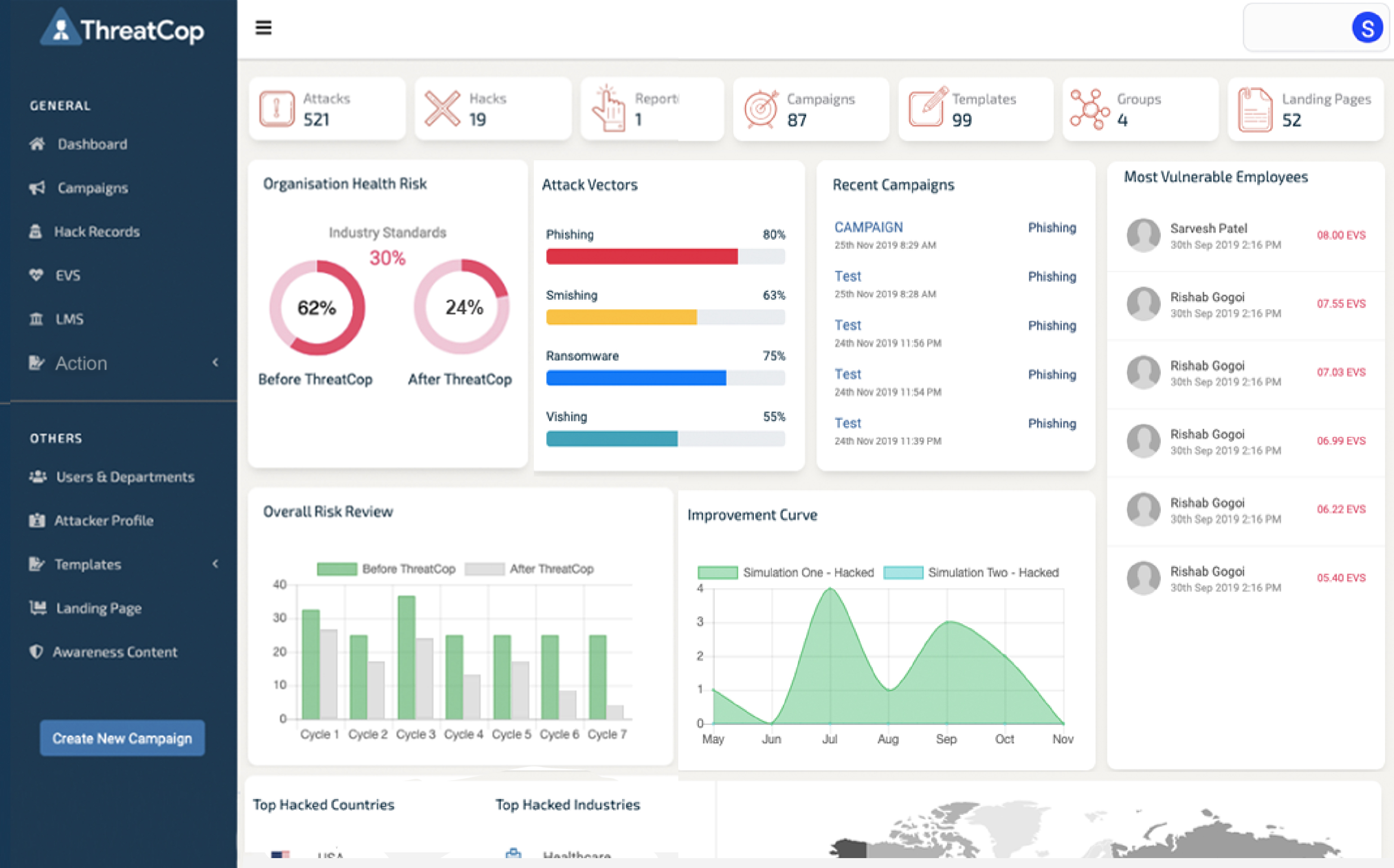Image resolution: width=1394 pixels, height=868 pixels.
Task: Expand the Action menu in sidebar
Action: 81,363
